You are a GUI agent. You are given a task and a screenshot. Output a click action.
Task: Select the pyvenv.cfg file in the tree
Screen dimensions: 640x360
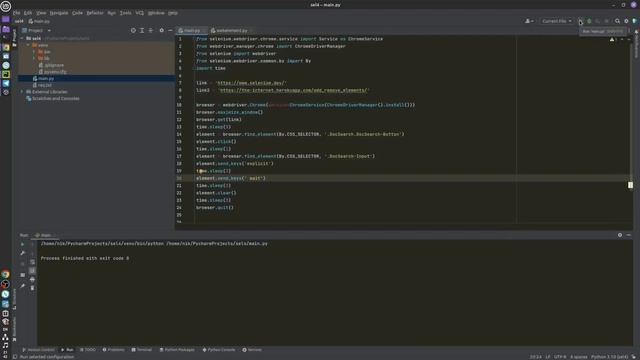click(52, 72)
